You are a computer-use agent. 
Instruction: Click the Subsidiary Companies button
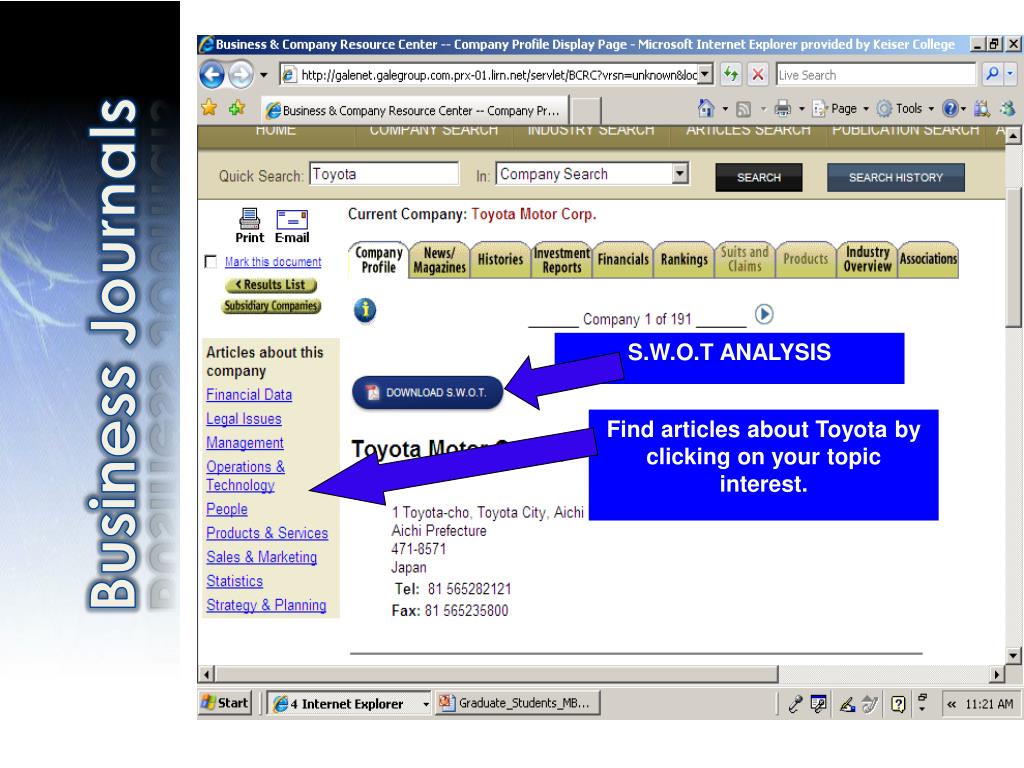[x=272, y=306]
